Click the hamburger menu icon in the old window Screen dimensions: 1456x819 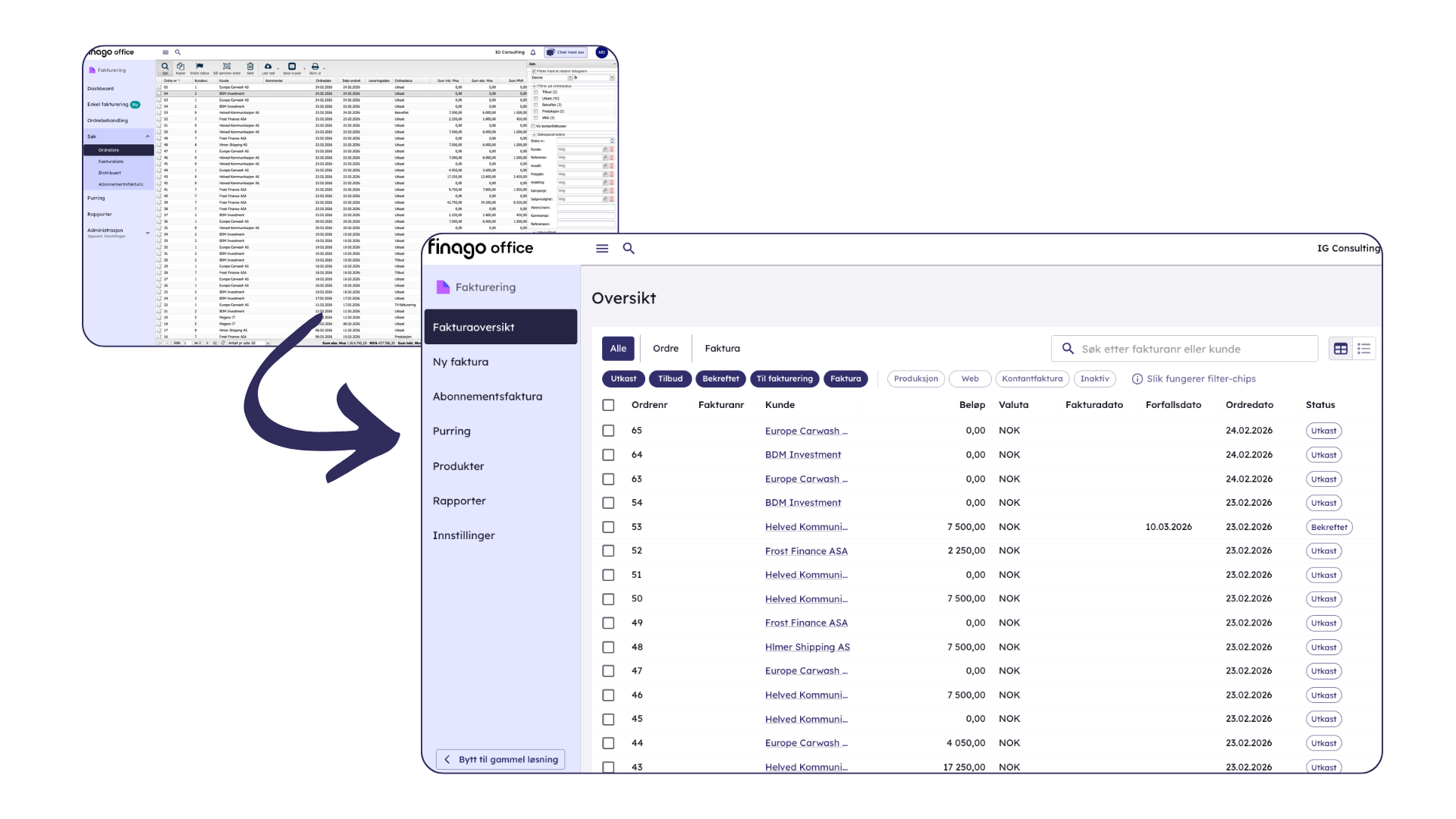click(x=165, y=52)
